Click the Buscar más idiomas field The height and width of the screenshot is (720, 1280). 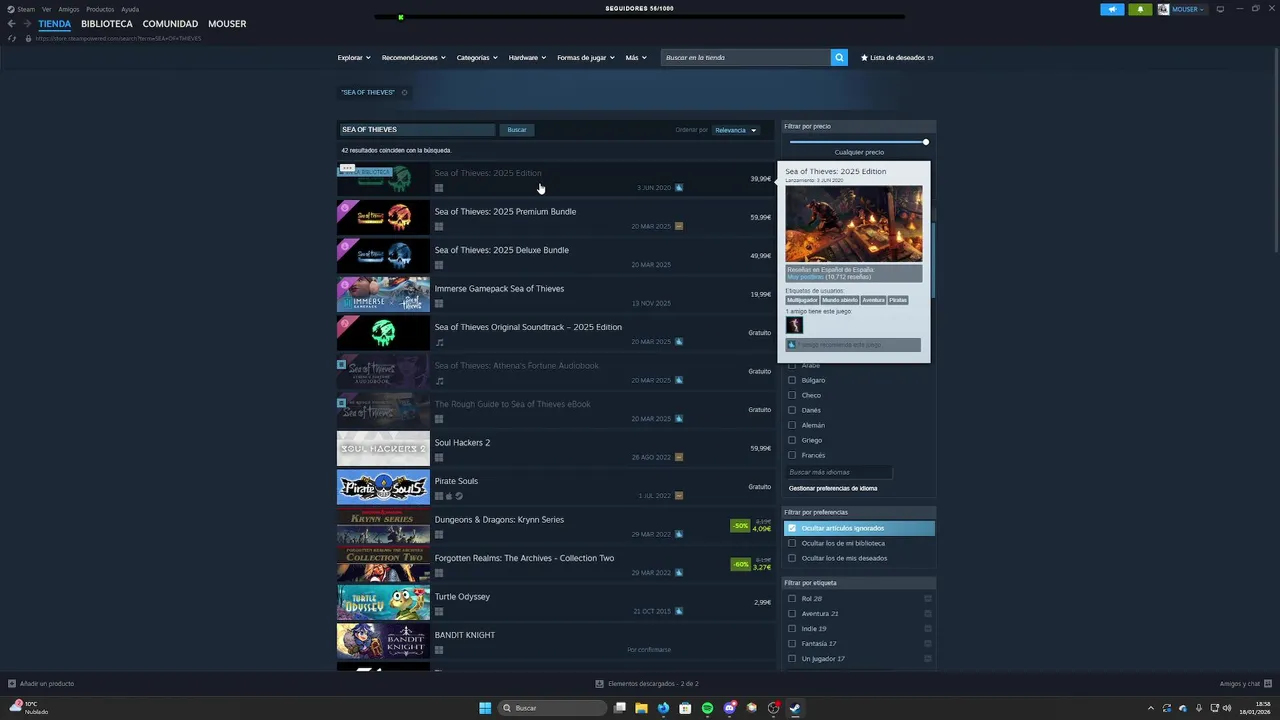838,472
